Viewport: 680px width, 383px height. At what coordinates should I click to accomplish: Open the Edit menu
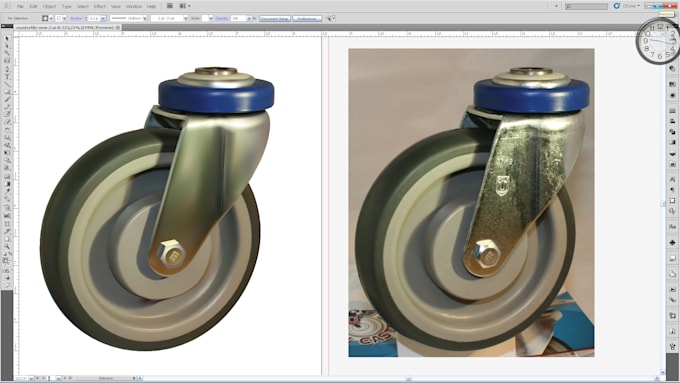click(33, 6)
